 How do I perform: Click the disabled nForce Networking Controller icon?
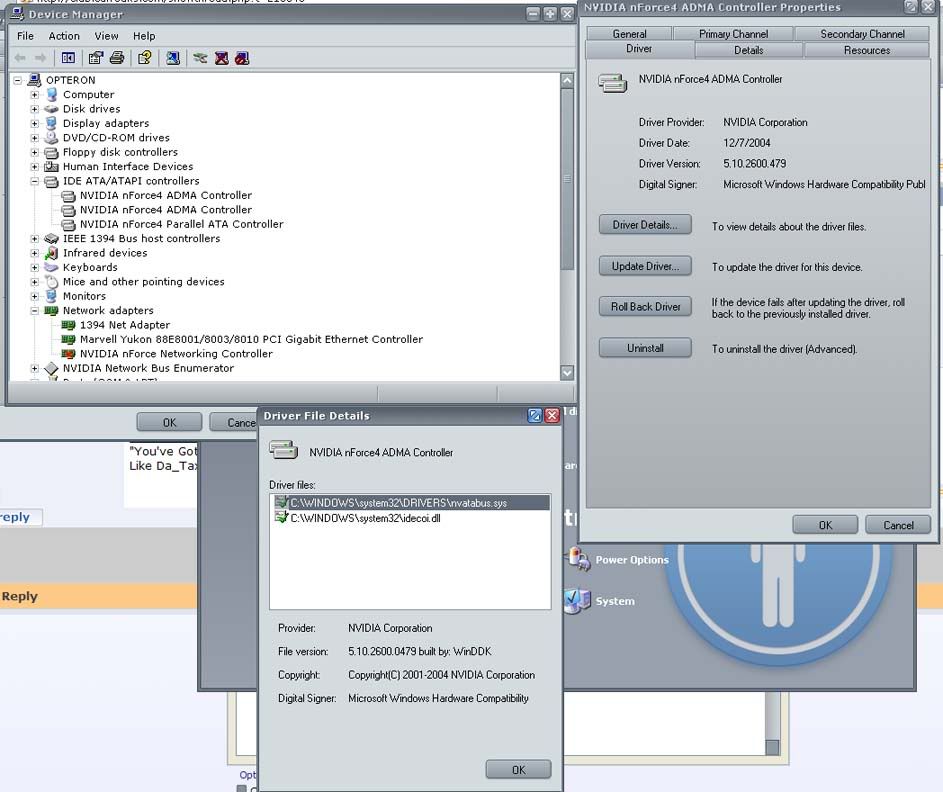point(69,354)
